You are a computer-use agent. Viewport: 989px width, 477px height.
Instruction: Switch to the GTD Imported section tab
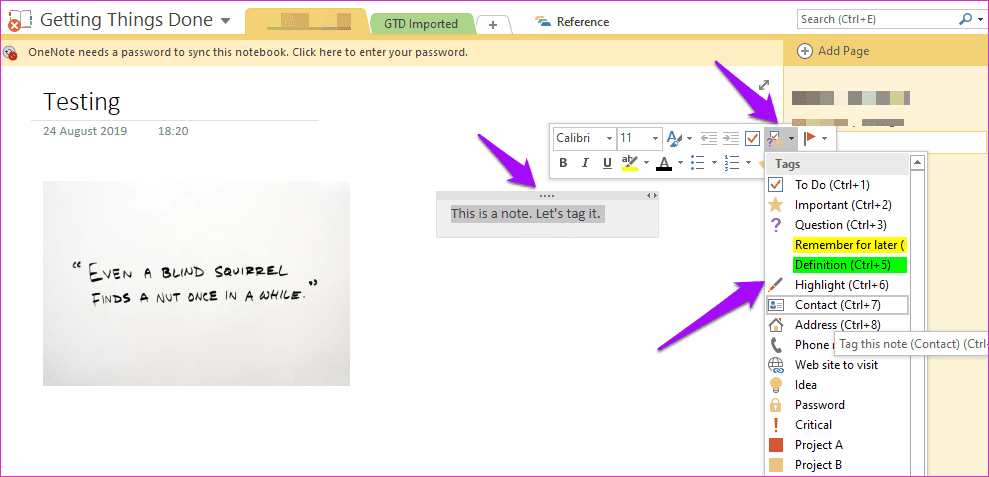coord(421,24)
